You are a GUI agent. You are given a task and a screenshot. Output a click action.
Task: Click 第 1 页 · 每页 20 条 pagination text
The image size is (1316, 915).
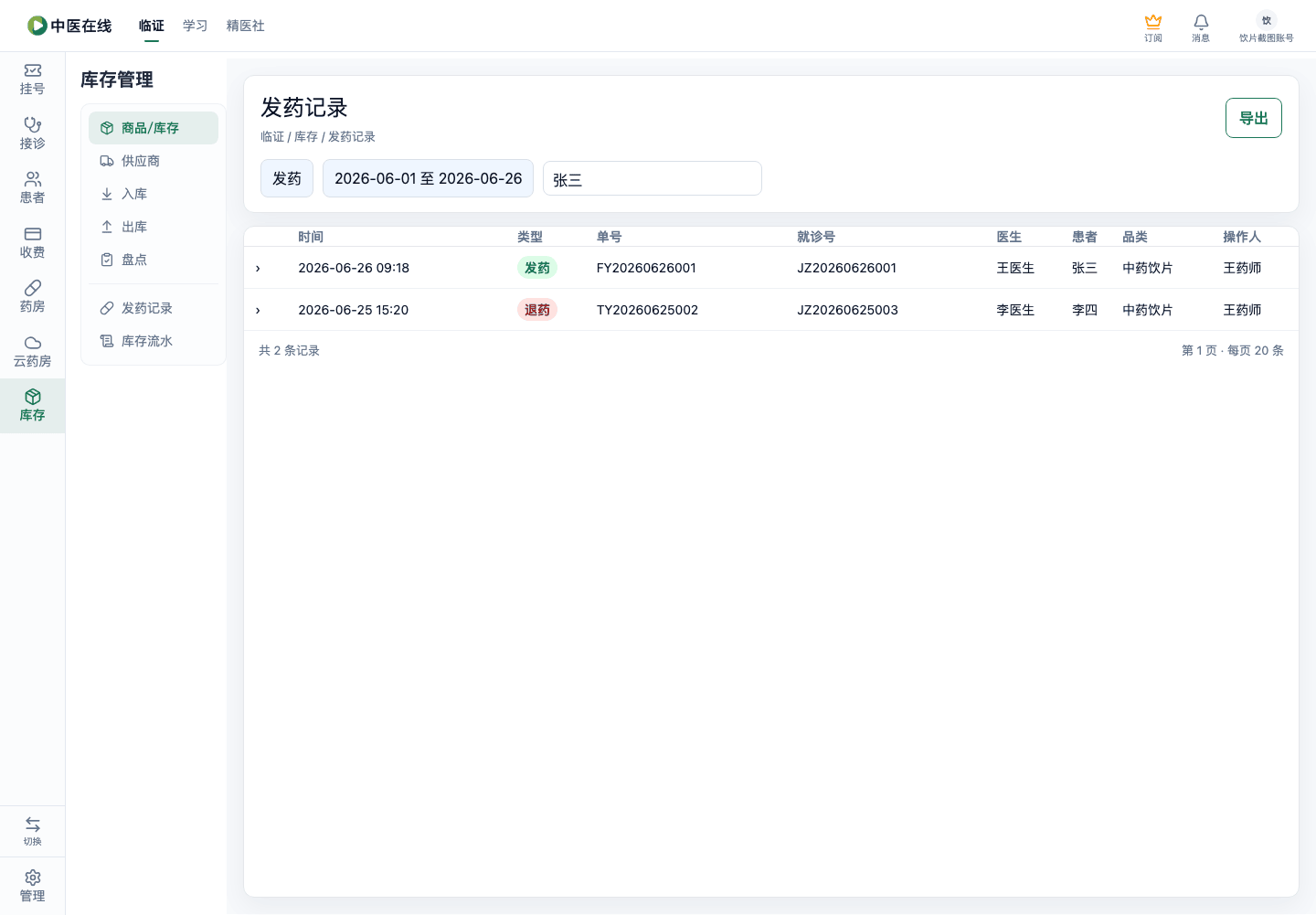1233,350
